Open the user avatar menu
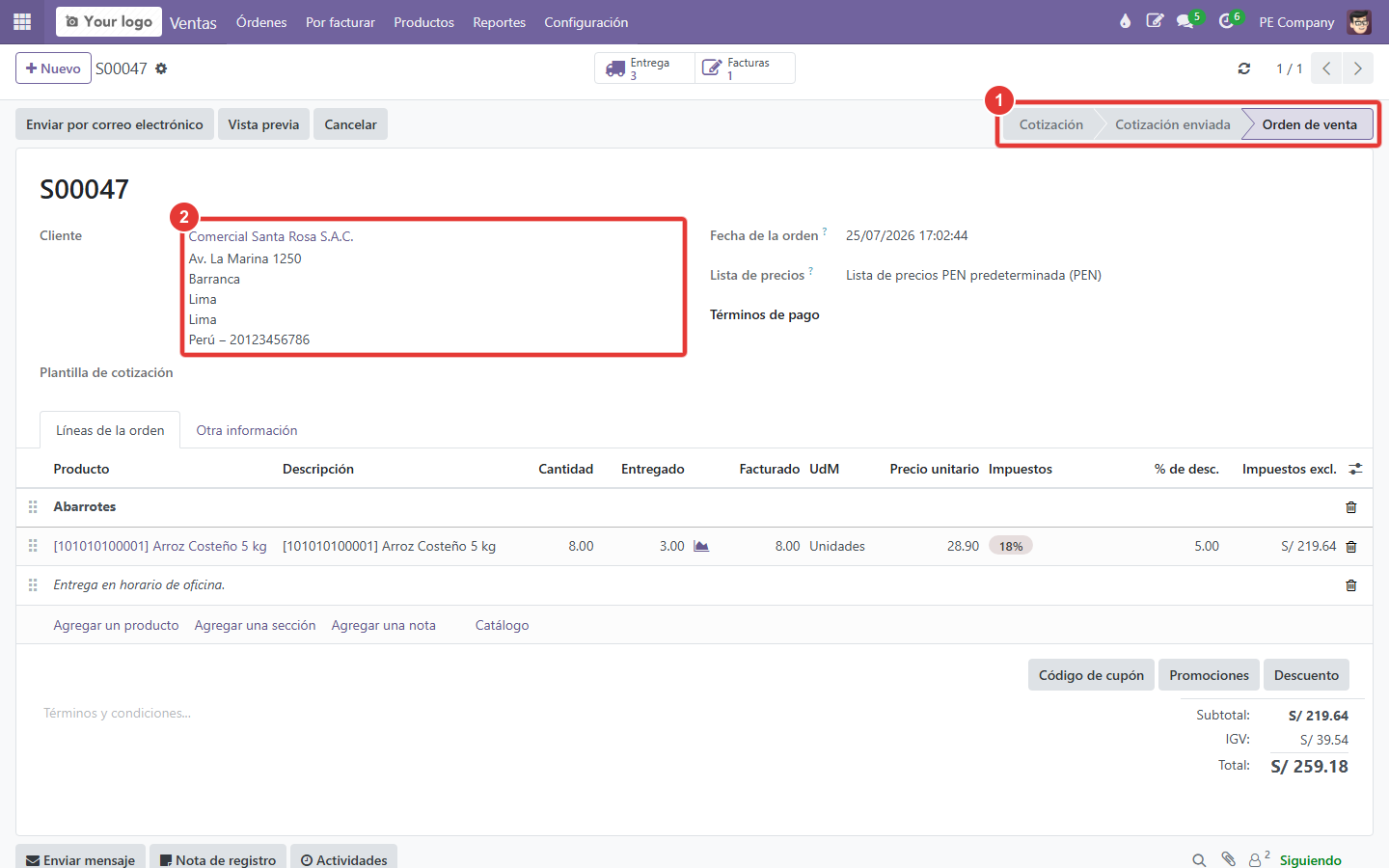The height and width of the screenshot is (868, 1389). click(x=1359, y=21)
